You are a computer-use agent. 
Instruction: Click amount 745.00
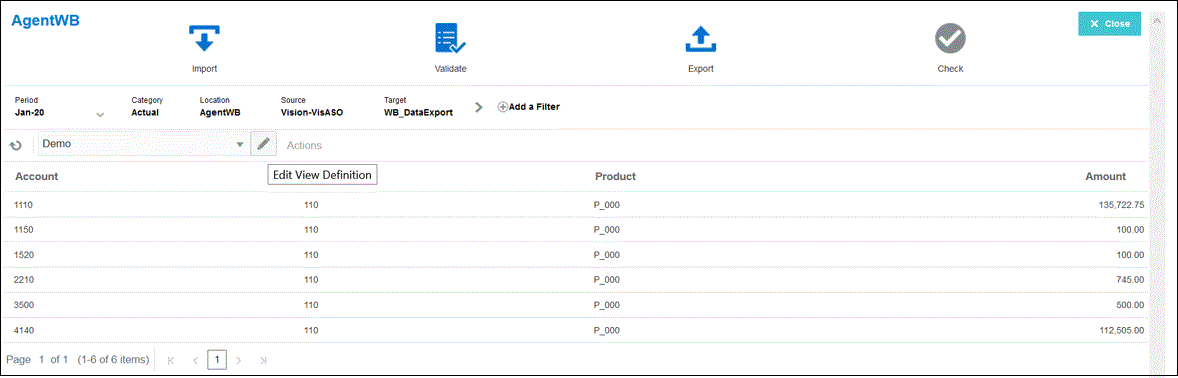[x=1130, y=280]
